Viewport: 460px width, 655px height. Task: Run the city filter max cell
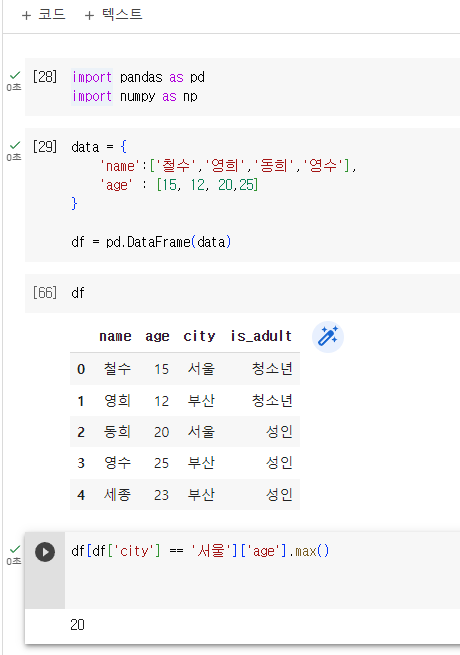[x=45, y=552]
